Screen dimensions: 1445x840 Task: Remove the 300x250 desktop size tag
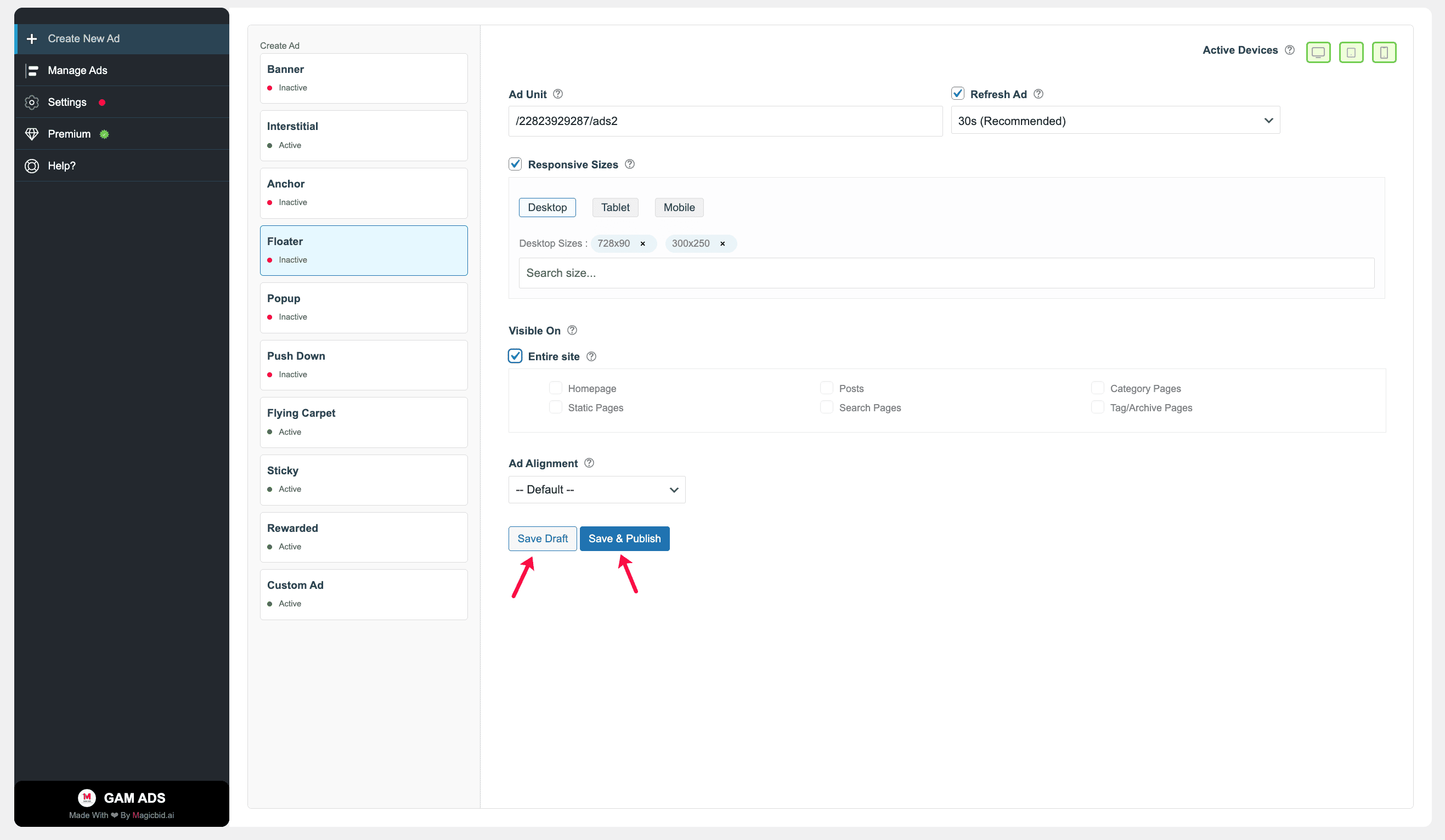click(722, 243)
